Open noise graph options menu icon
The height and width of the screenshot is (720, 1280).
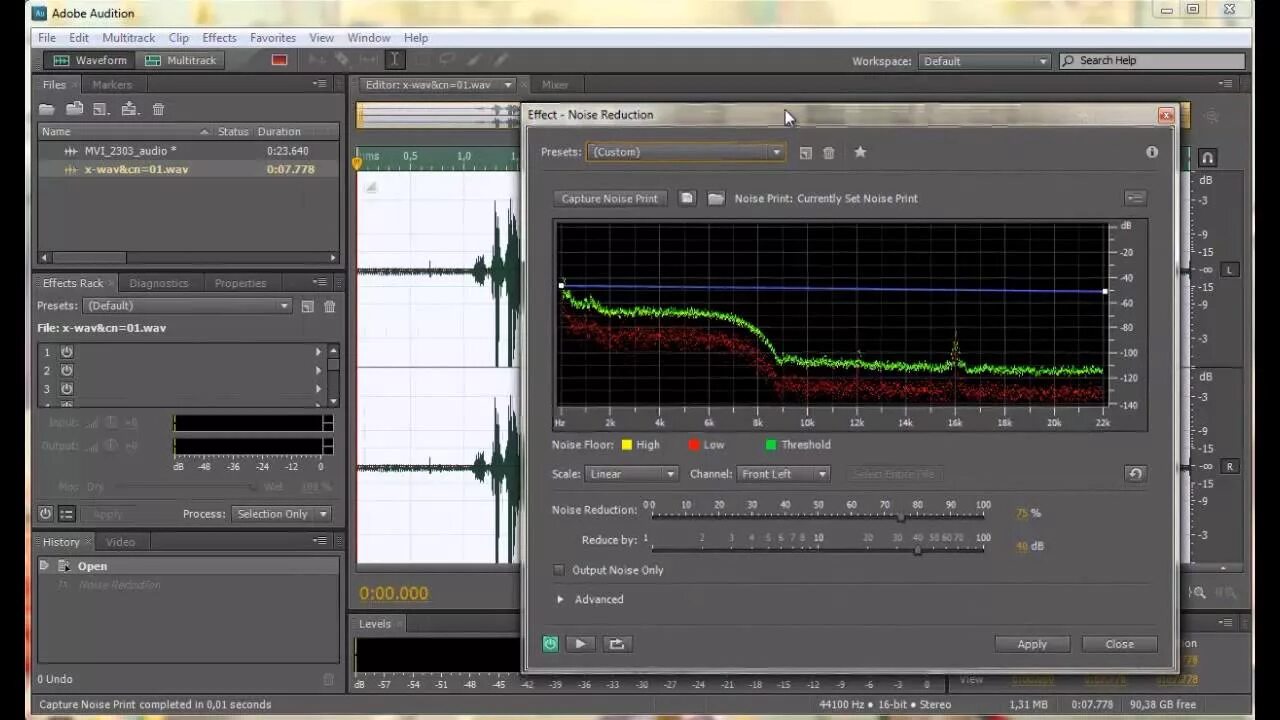(x=1135, y=198)
